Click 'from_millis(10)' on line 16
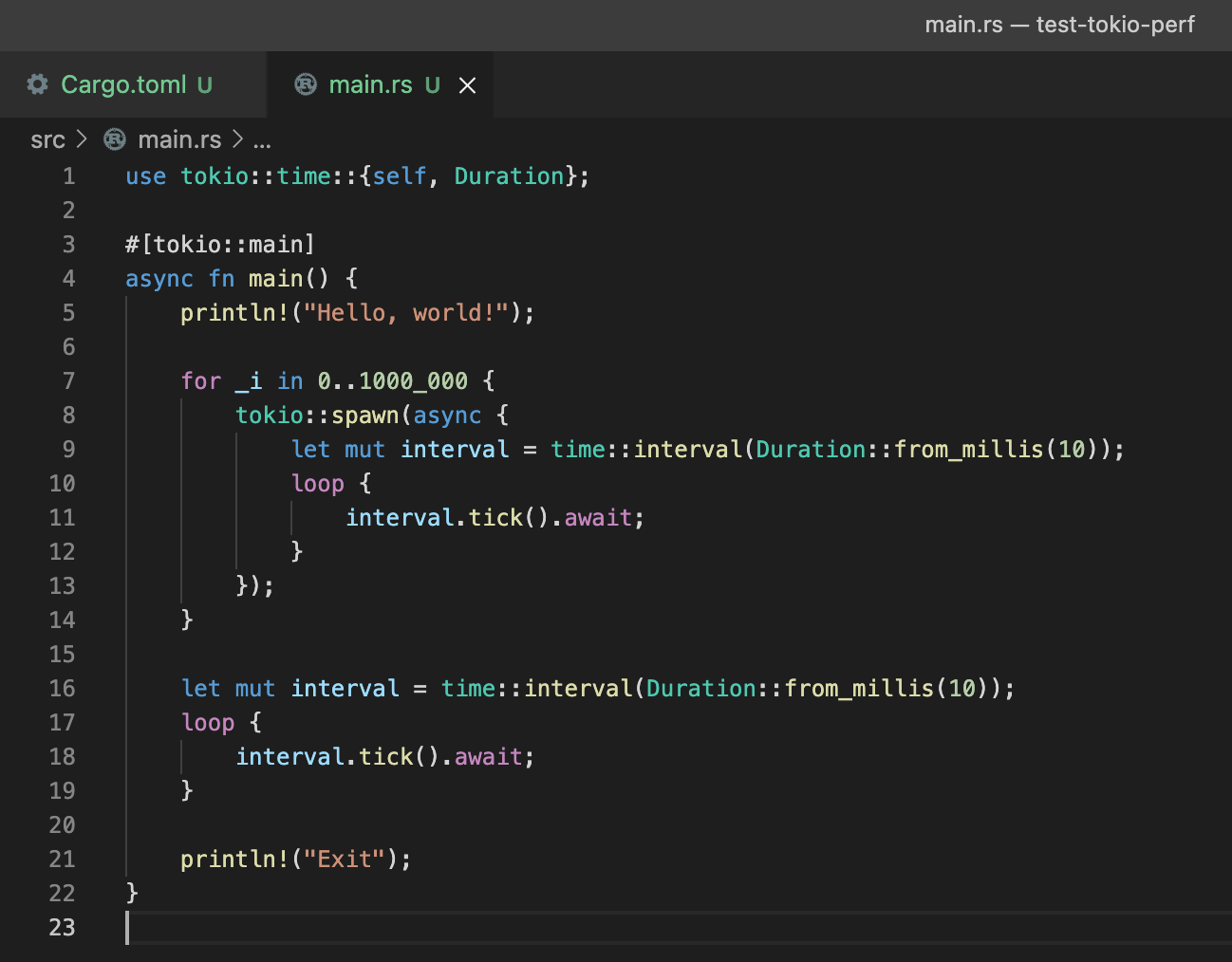Screen dimensions: 1232x962 (887, 689)
